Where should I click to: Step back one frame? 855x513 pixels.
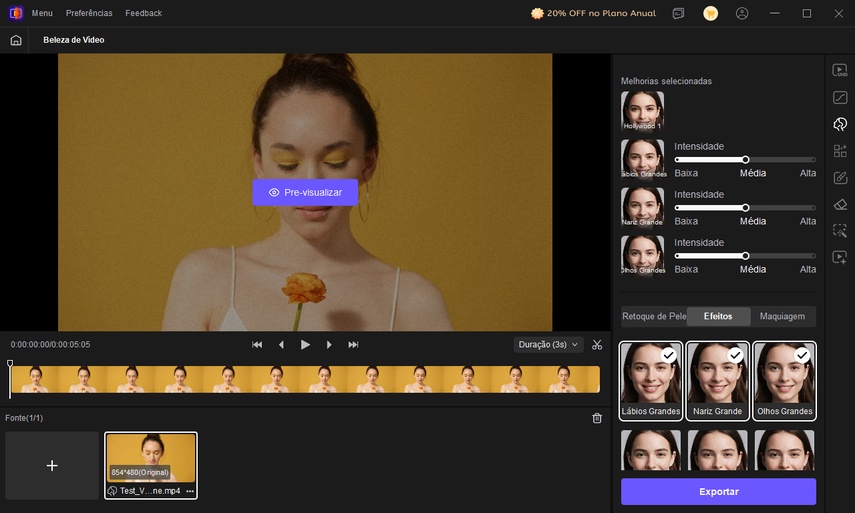pos(281,345)
